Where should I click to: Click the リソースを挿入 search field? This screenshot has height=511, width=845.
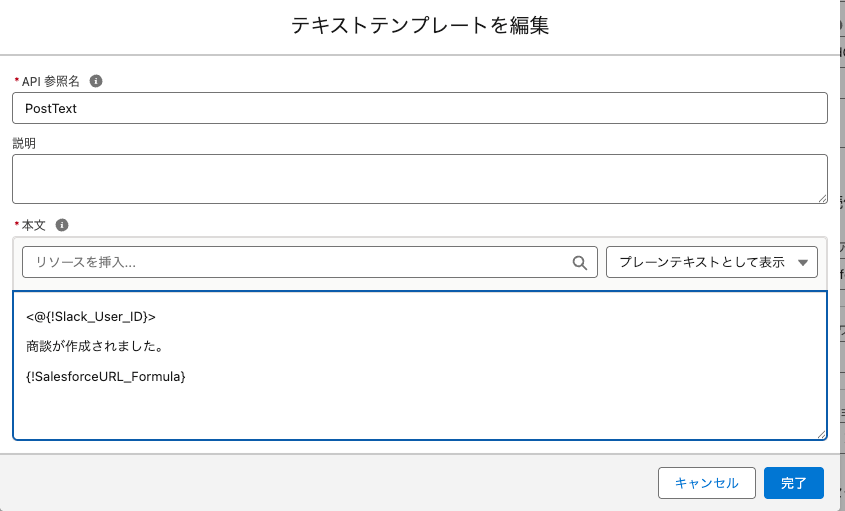[300, 262]
